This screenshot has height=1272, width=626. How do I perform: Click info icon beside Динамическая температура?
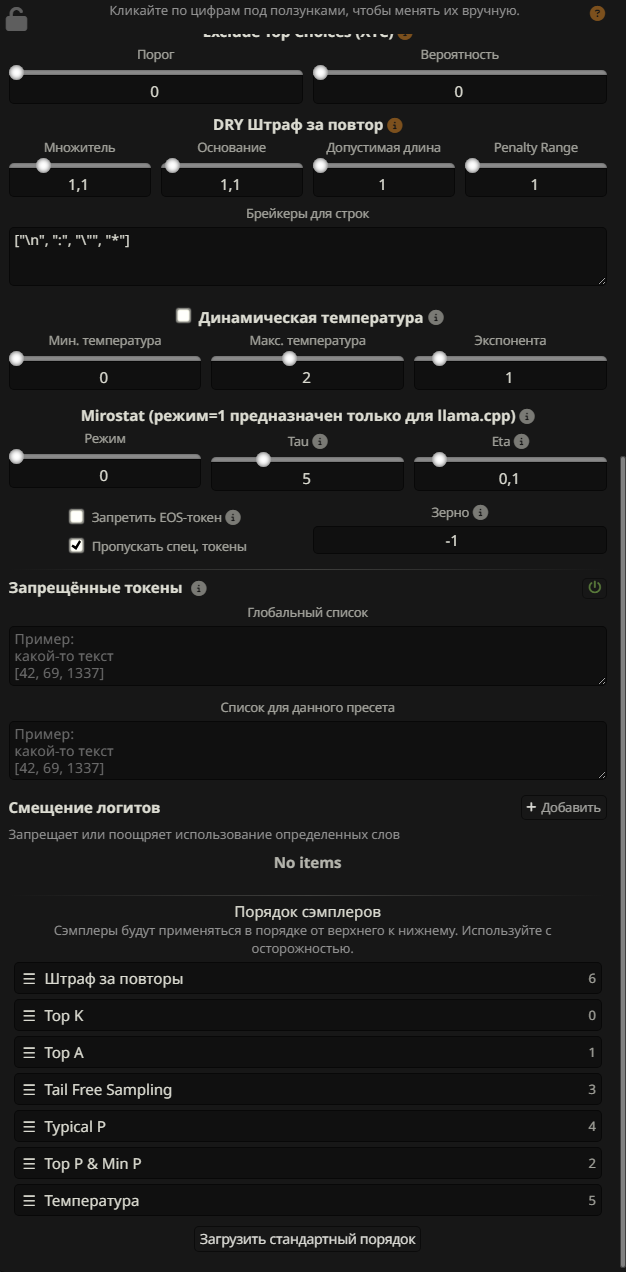point(435,317)
